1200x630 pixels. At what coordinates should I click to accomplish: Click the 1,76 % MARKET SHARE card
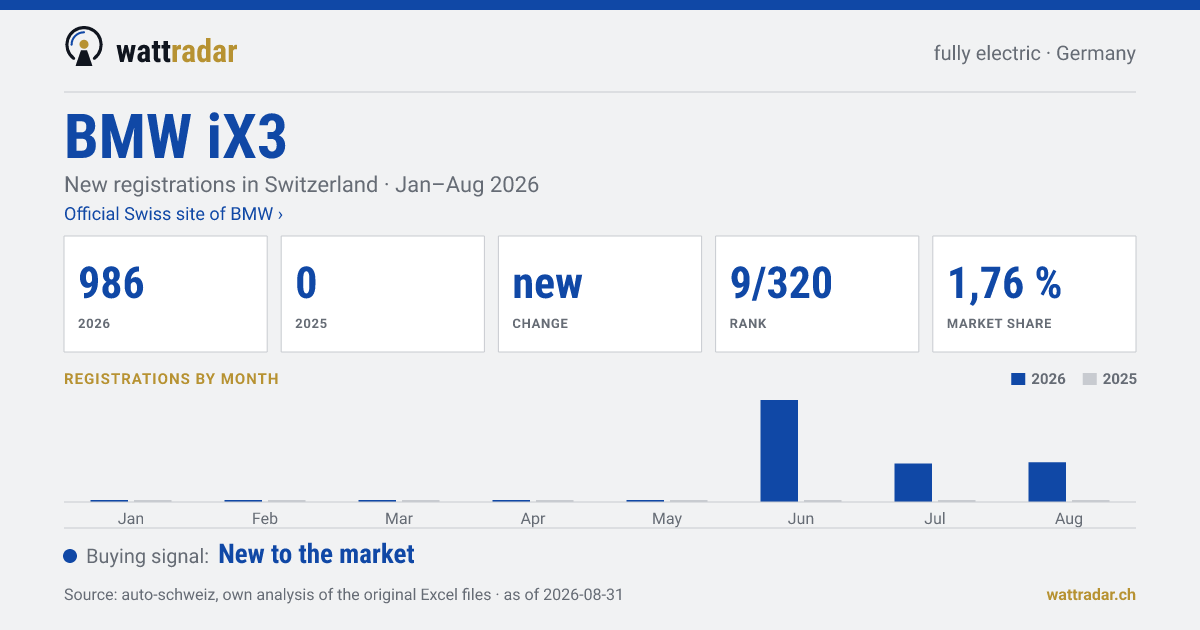[x=1034, y=294]
